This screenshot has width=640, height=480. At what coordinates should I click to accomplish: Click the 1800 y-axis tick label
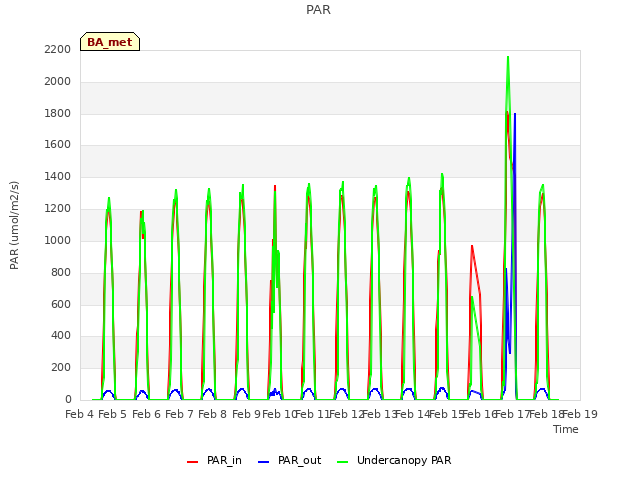pyautogui.click(x=58, y=113)
